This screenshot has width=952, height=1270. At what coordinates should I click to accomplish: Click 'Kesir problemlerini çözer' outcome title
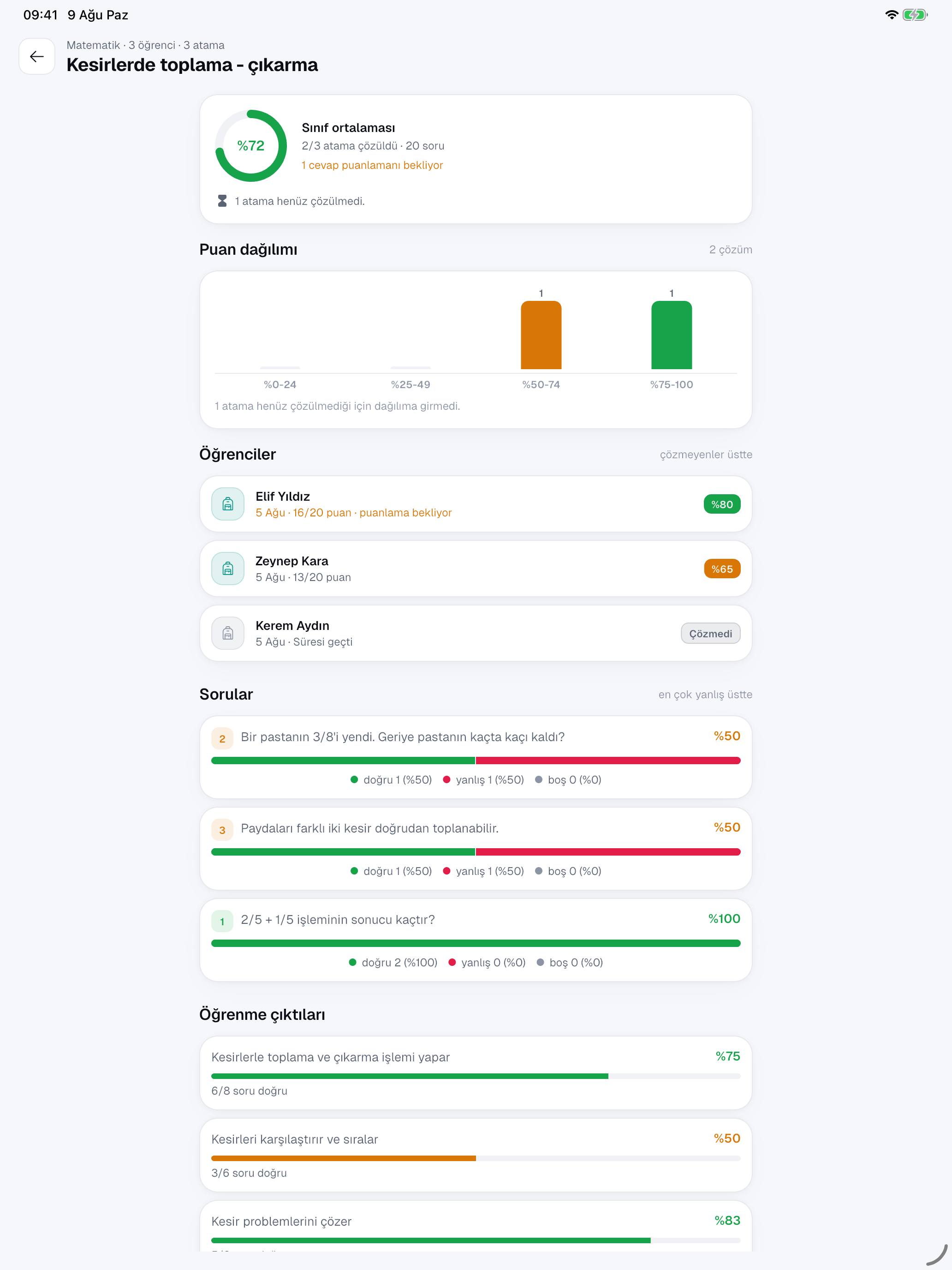(281, 1221)
